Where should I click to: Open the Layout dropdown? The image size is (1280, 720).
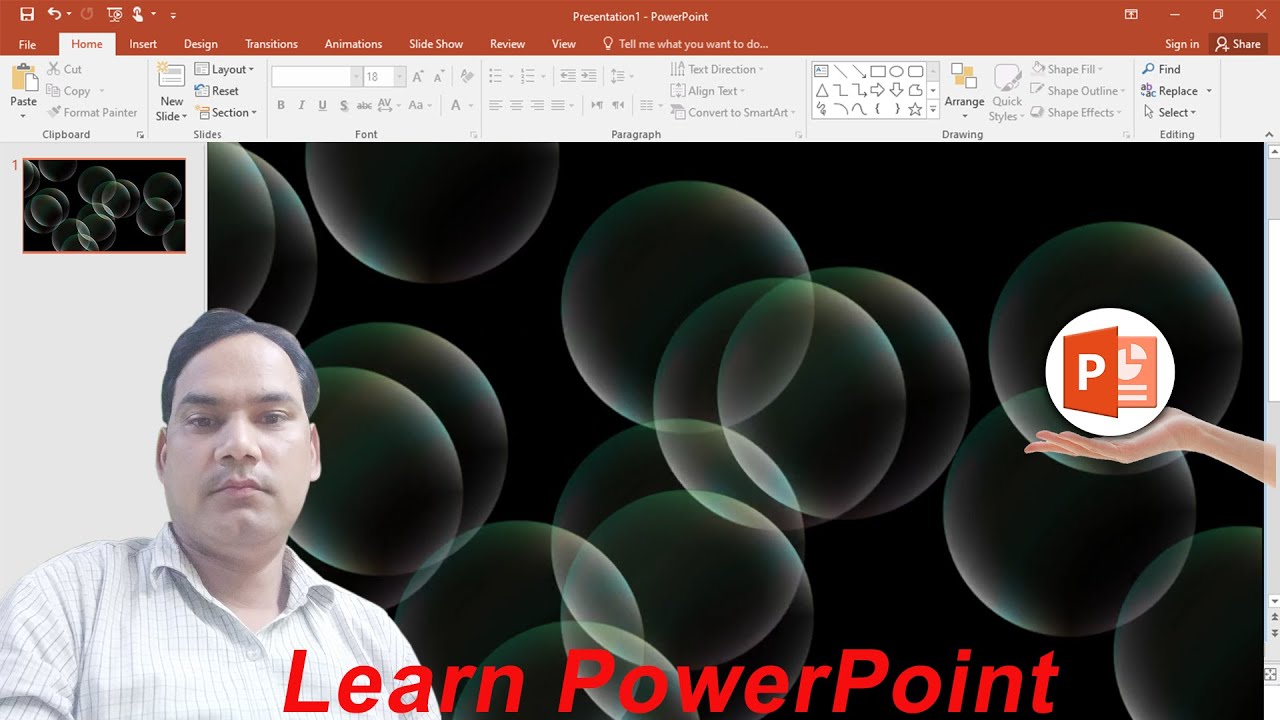click(x=225, y=69)
